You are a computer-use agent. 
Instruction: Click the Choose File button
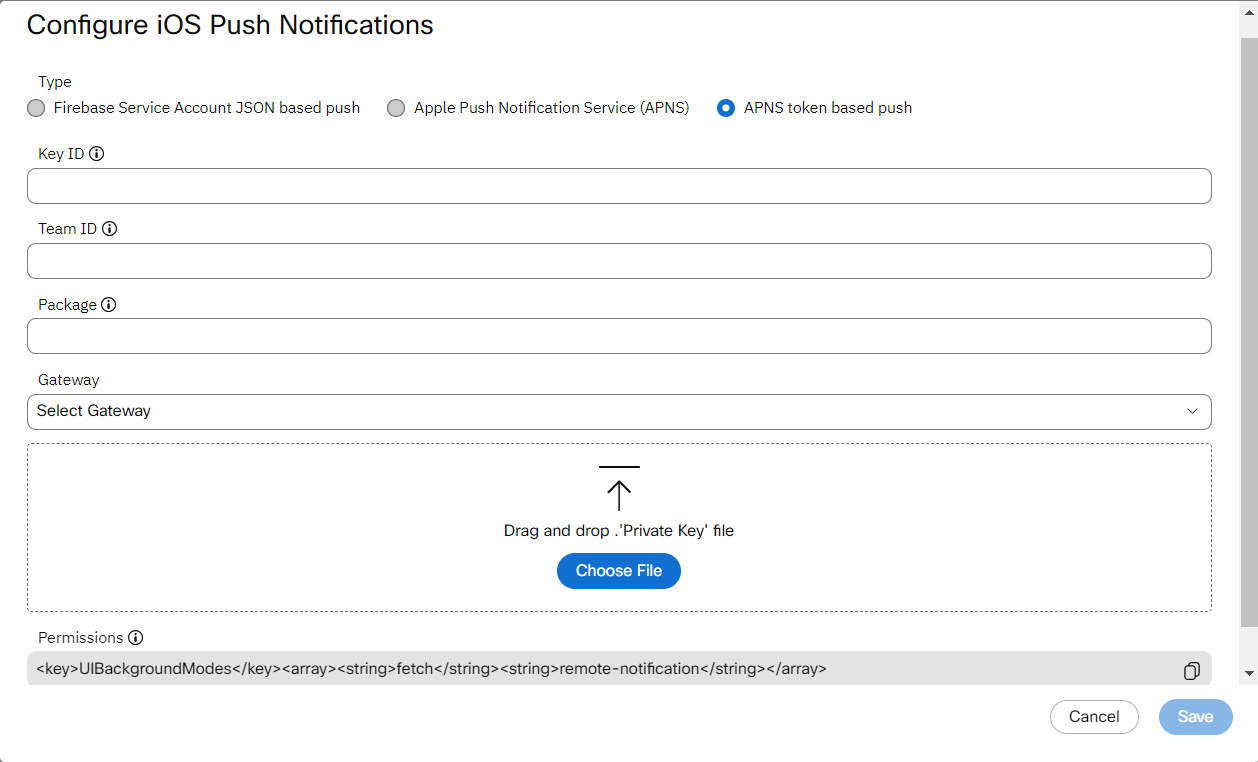[x=619, y=571]
